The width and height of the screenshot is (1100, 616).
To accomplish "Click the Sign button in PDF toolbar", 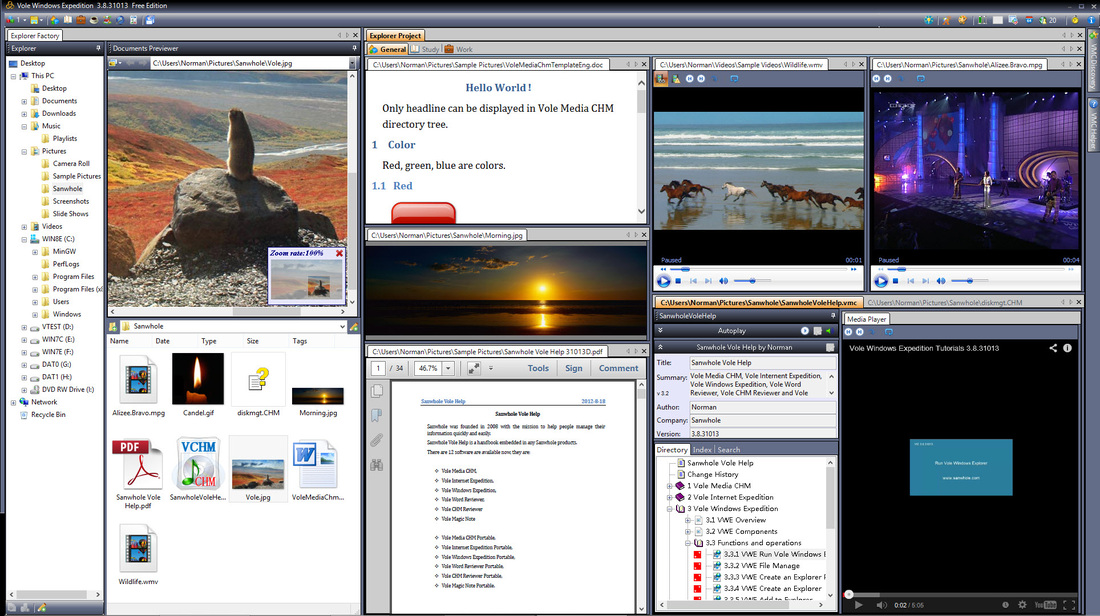I will pyautogui.click(x=573, y=368).
